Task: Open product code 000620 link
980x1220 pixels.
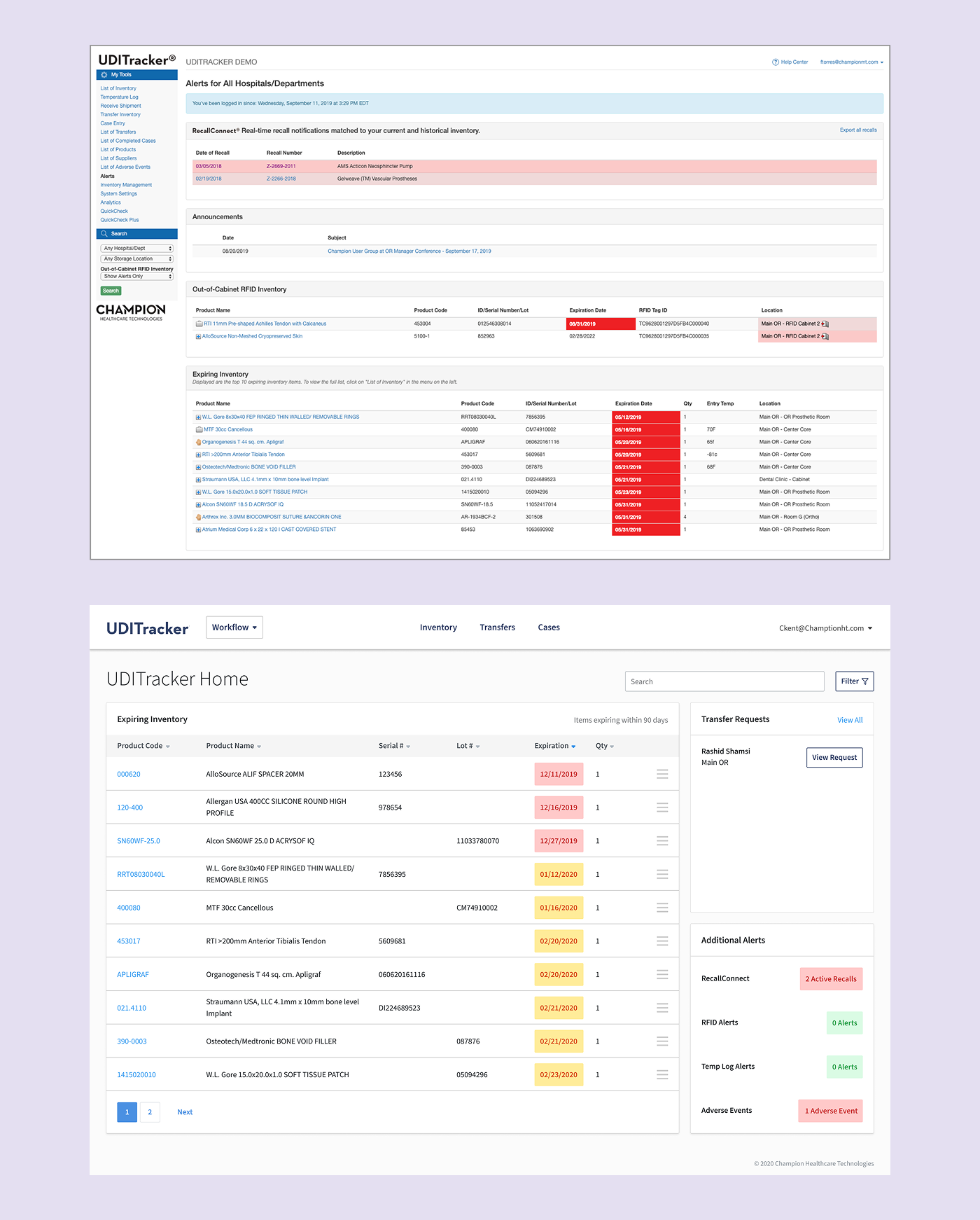Action: click(129, 775)
